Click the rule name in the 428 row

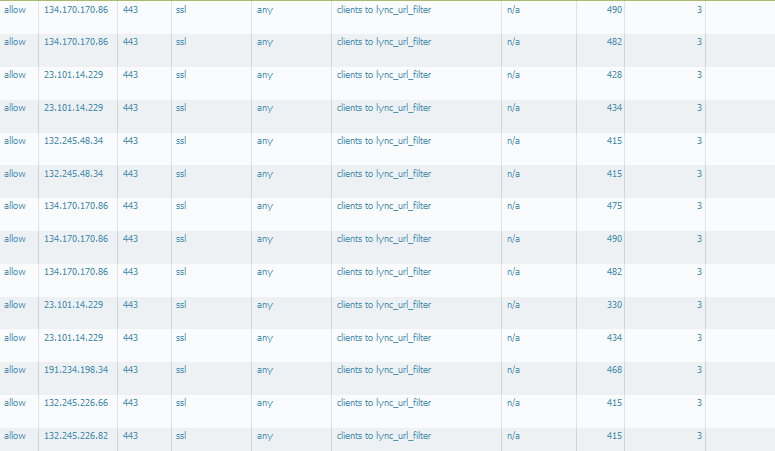tap(384, 75)
